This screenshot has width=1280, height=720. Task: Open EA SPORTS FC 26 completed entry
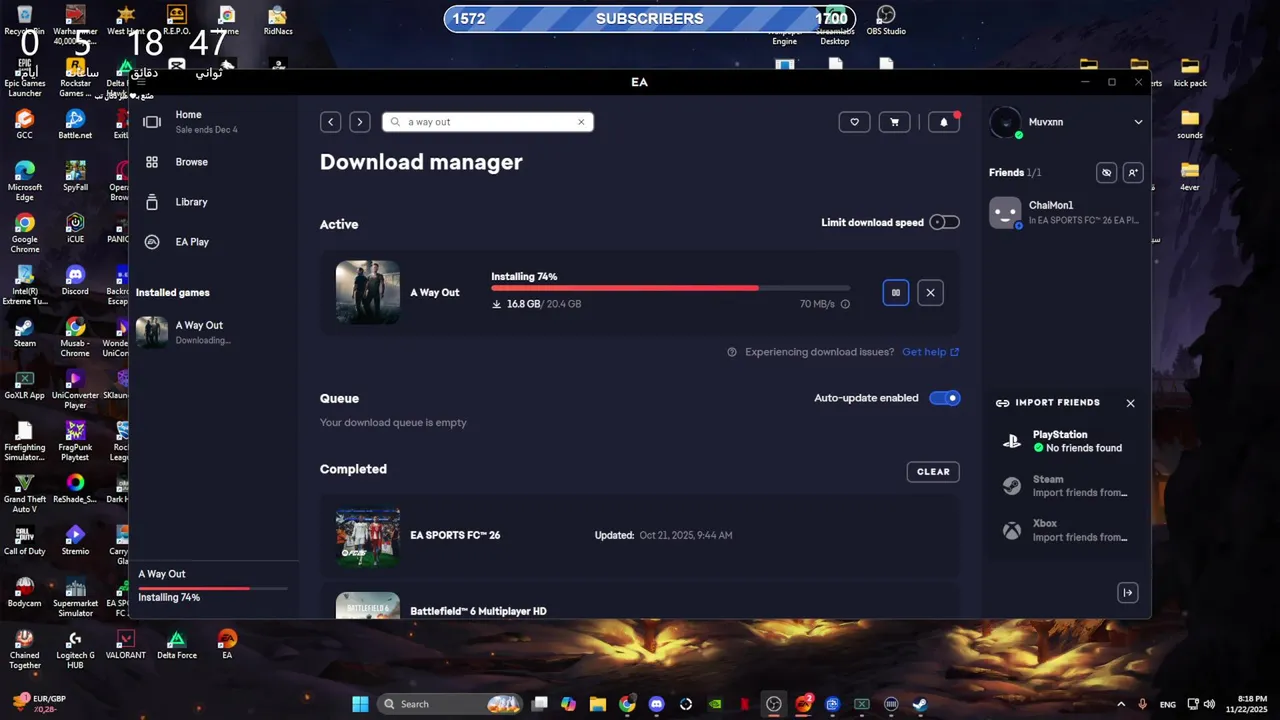tap(640, 536)
